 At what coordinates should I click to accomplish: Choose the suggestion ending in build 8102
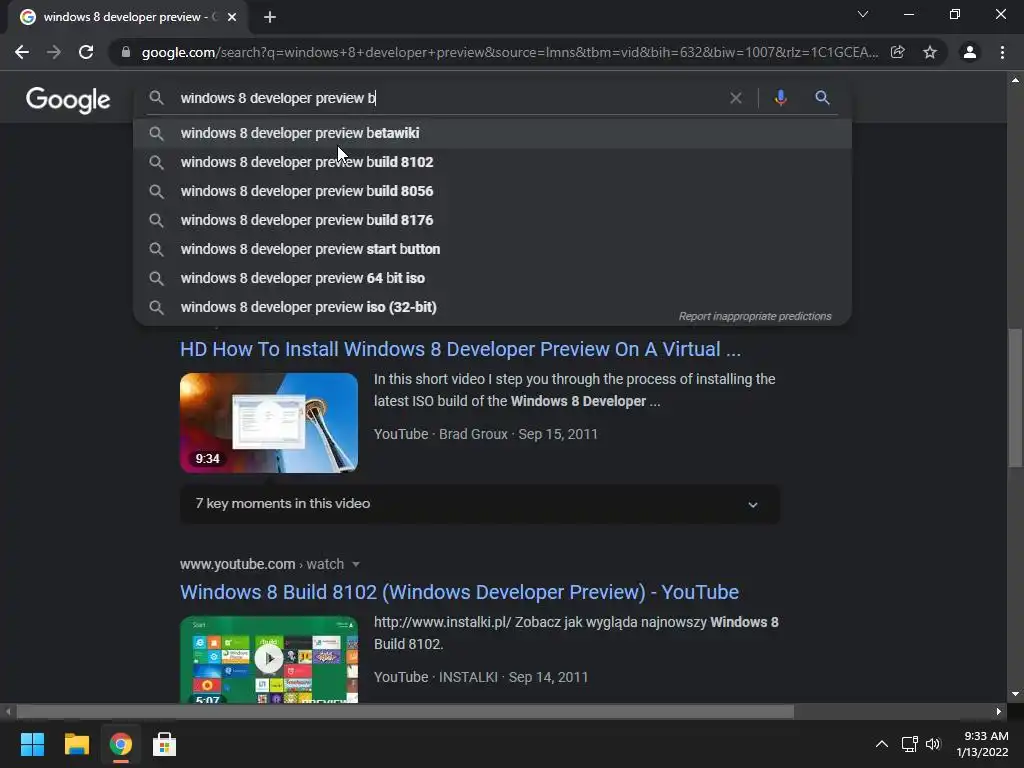(492, 162)
